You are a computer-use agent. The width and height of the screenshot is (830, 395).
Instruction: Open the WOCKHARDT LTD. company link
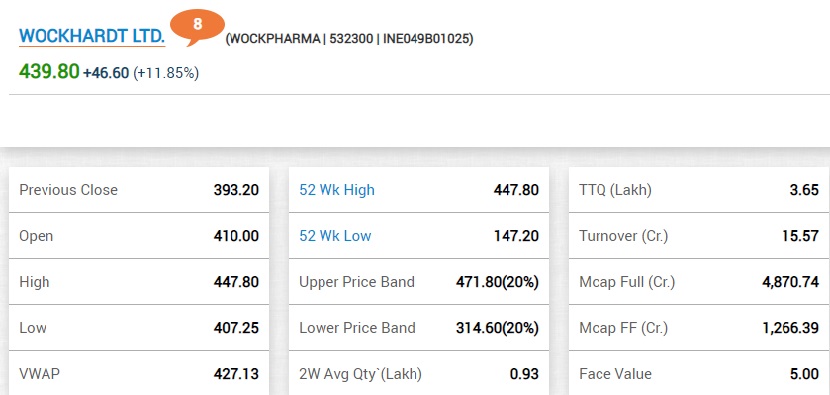[x=92, y=36]
